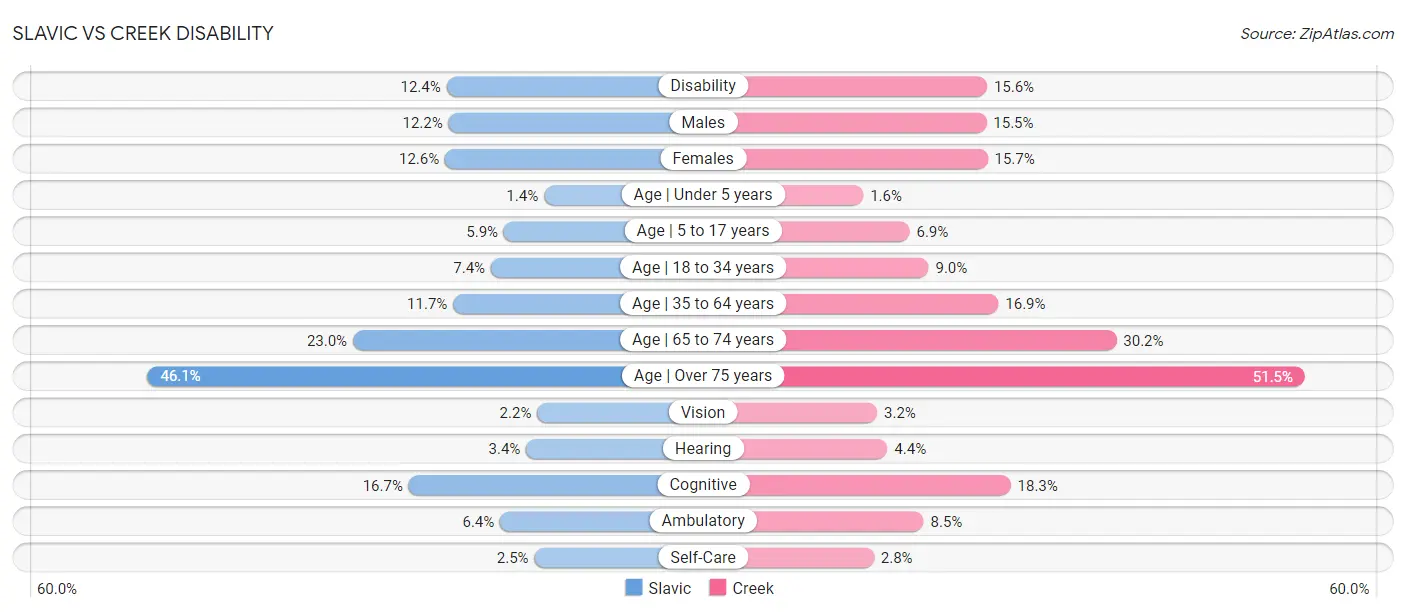Select the Ambulatory category label
Image resolution: width=1406 pixels, height=612 pixels.
[703, 521]
